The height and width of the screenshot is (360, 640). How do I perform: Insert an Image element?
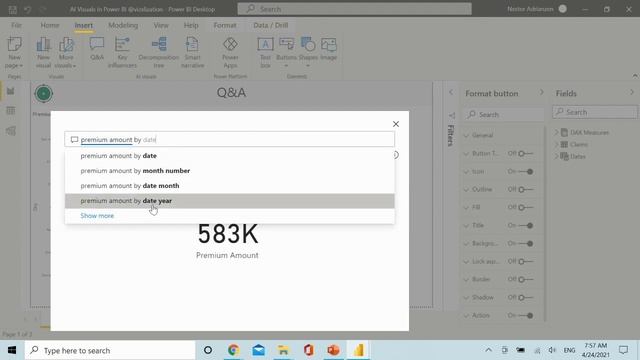329,44
